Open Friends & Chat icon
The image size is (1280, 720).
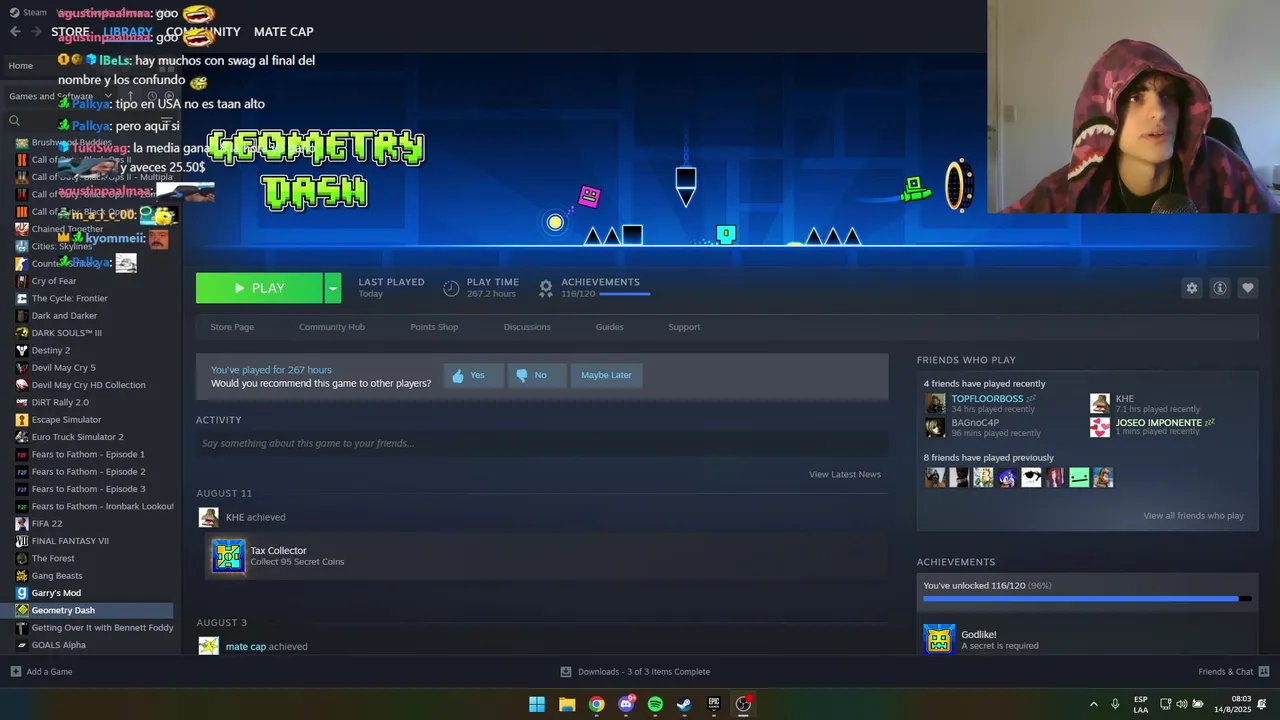tap(1264, 671)
